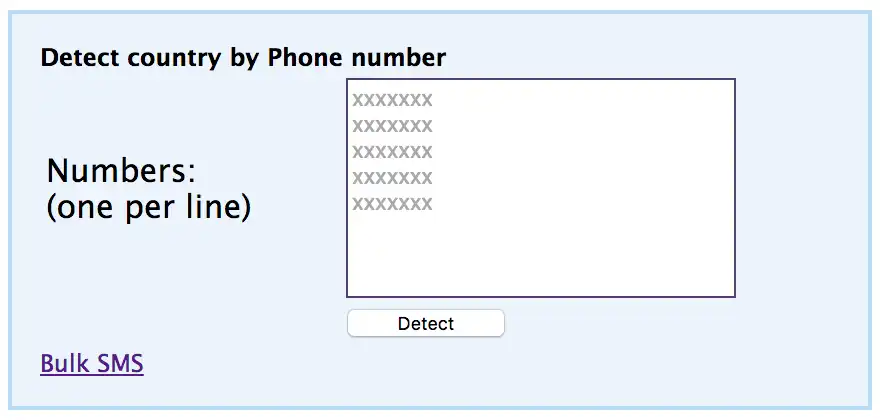
Task: Follow the underlined Bulk SMS hyperlink
Action: pos(92,363)
